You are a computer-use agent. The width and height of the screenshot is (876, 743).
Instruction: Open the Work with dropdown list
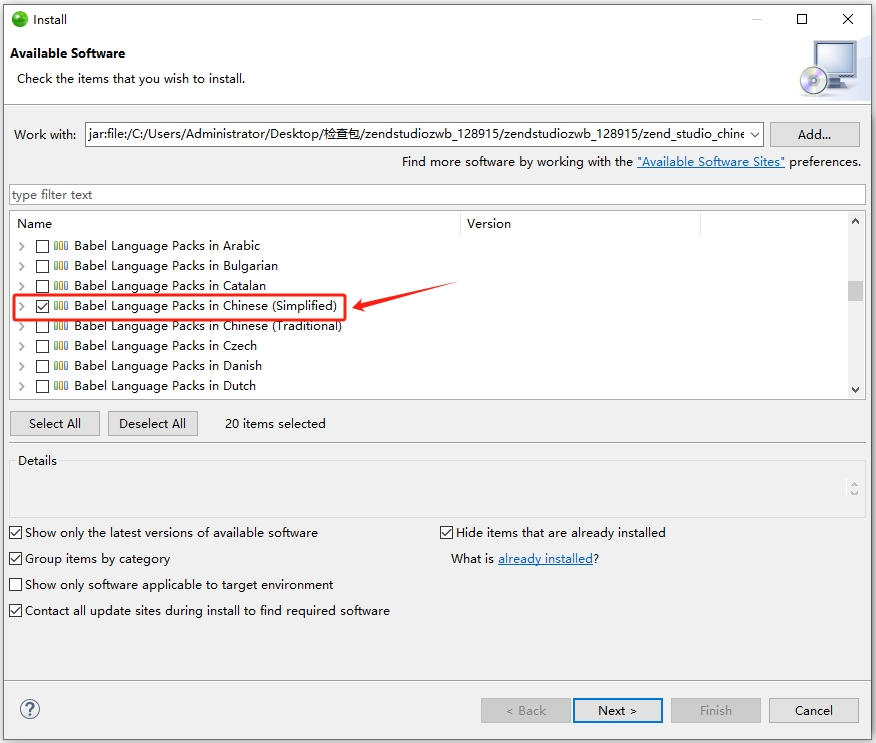755,134
